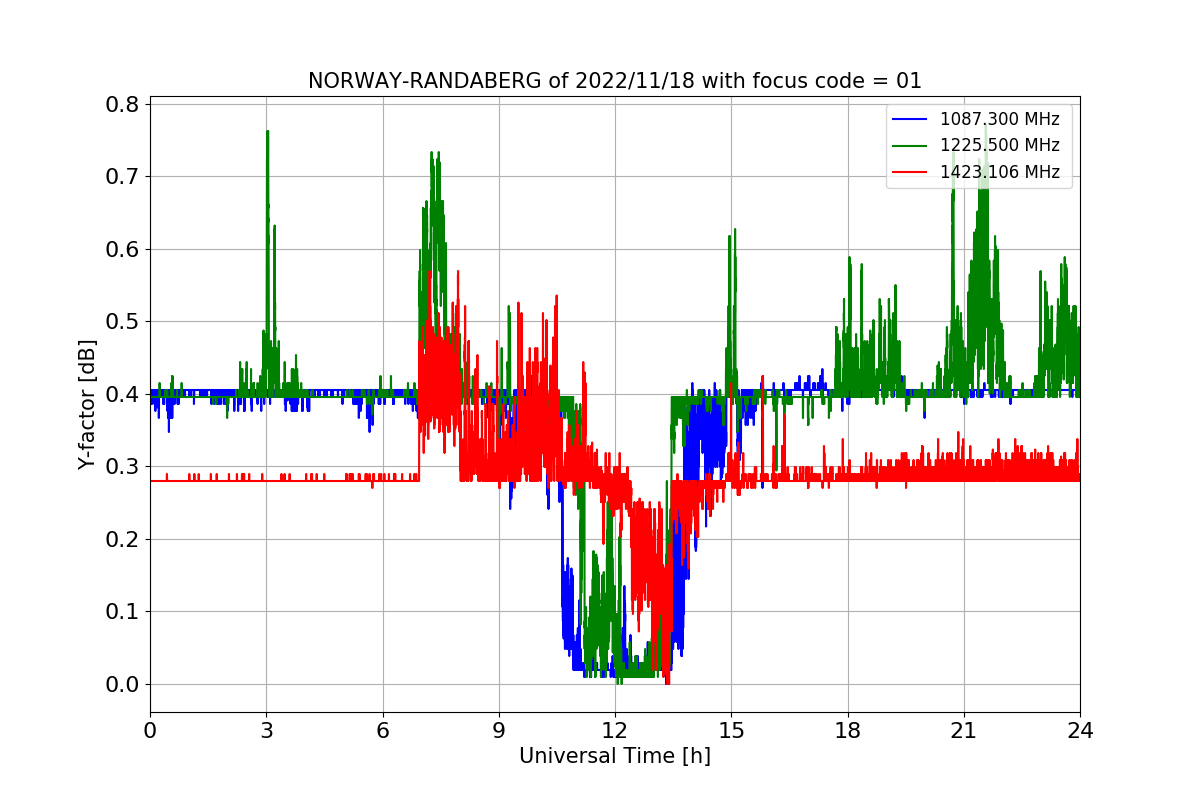Screen dimensions: 1200x800
Task: Click the Y-factor [dB] axis label
Action: point(88,405)
